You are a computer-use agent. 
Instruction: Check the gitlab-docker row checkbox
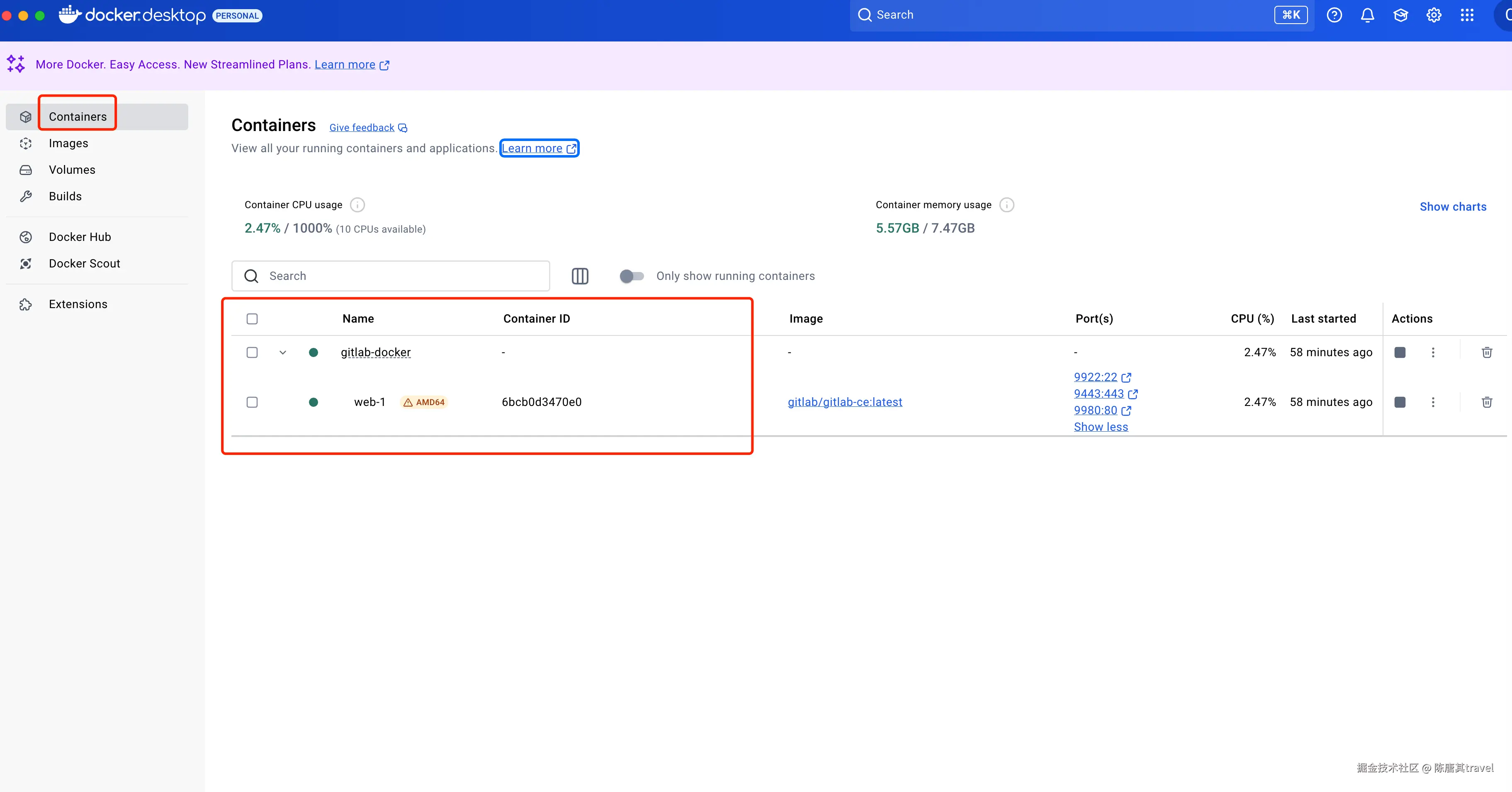click(252, 352)
